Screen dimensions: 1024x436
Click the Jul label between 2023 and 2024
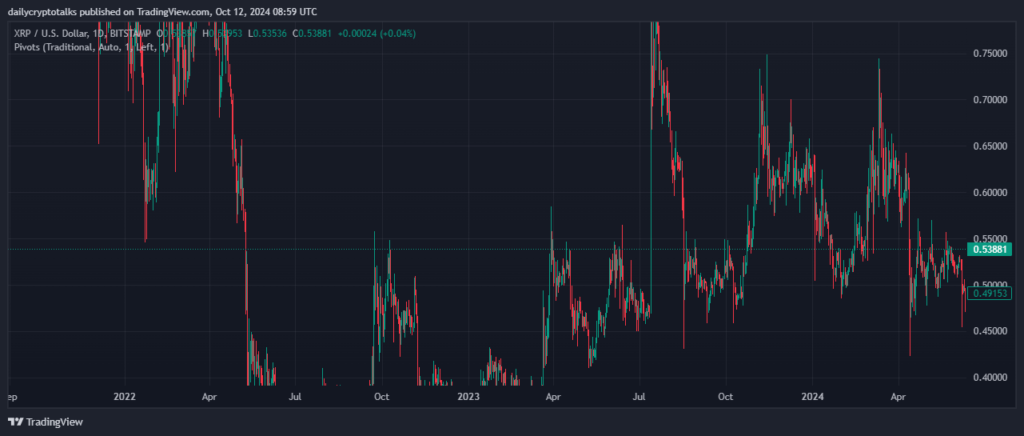tap(639, 396)
